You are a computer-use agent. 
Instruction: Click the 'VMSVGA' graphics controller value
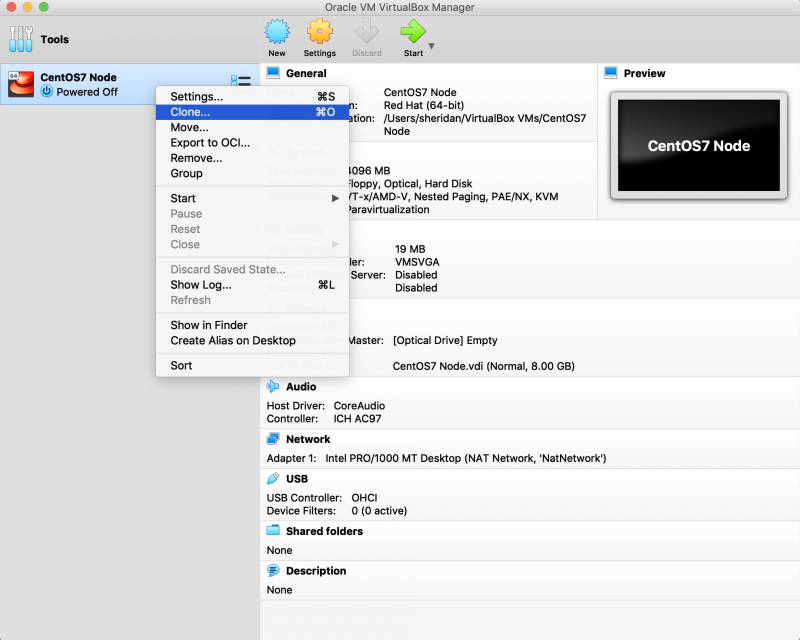tap(417, 262)
